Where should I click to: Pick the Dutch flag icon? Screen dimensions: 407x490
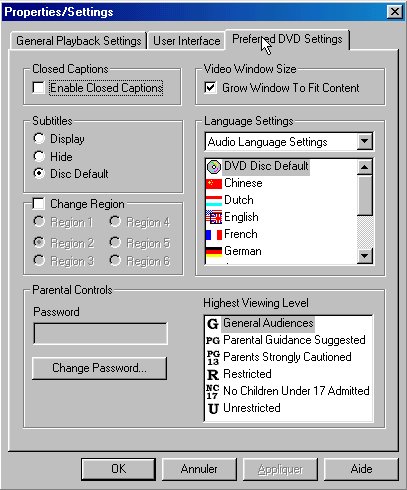[214, 200]
